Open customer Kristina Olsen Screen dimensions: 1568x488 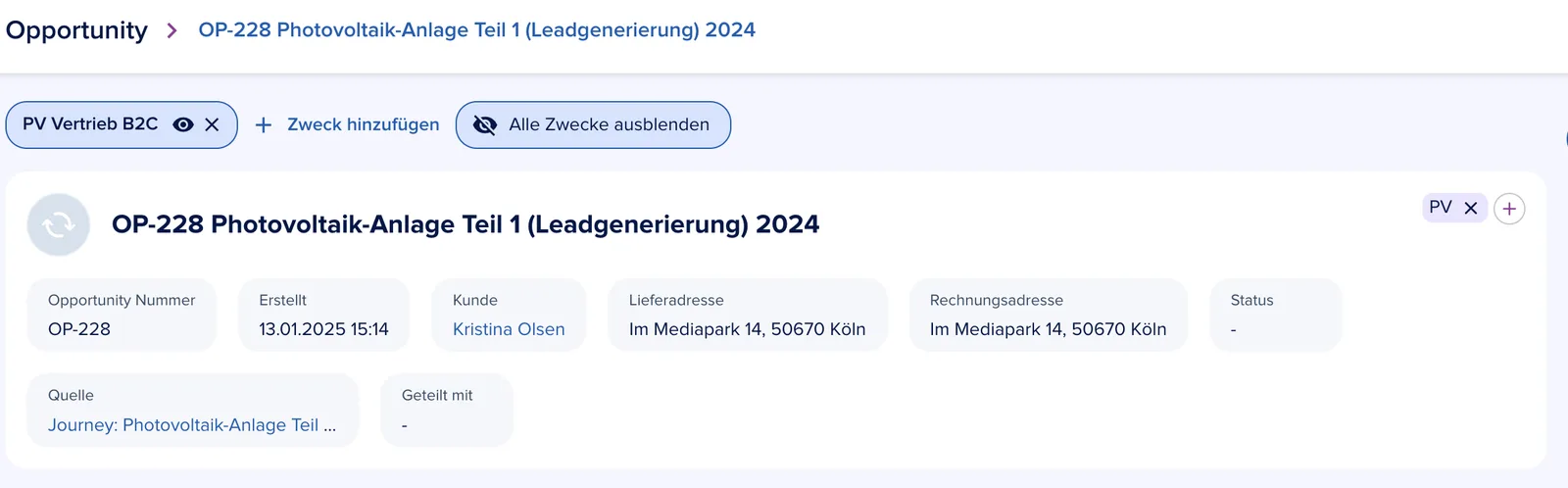[x=509, y=329]
